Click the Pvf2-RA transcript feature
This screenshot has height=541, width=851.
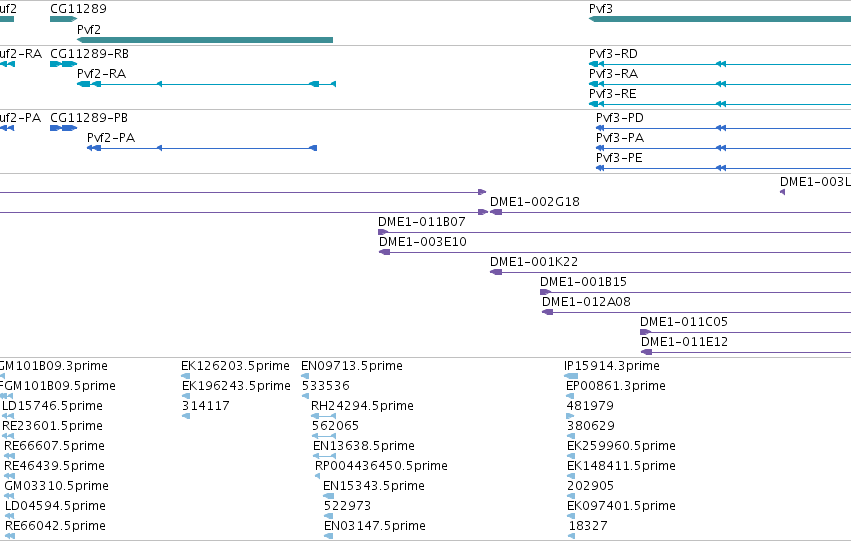[206, 84]
